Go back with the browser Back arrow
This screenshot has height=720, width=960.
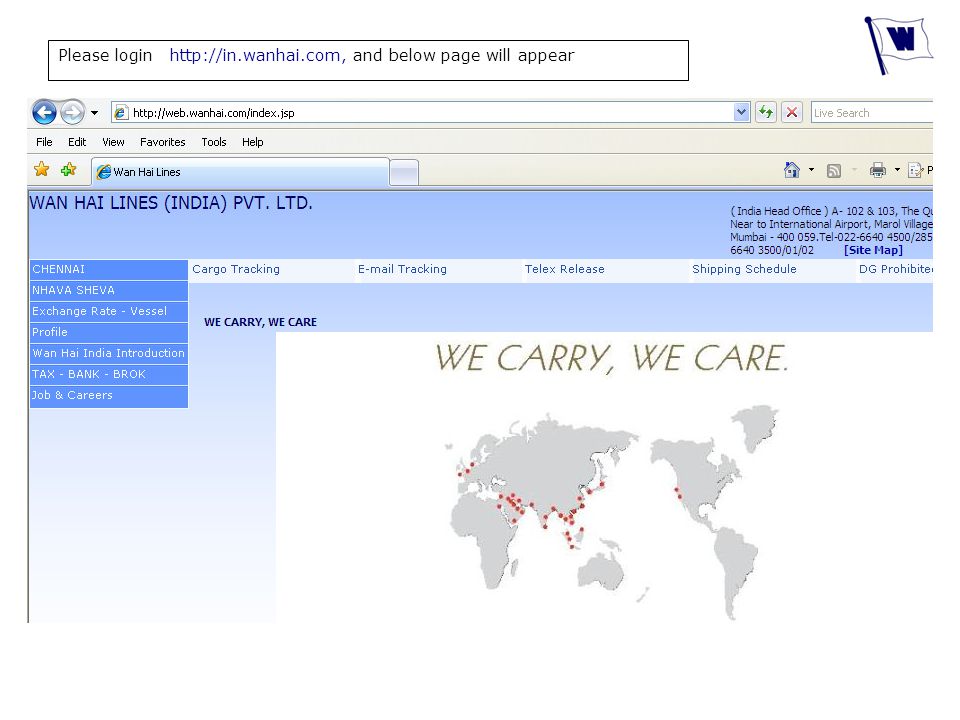[44, 113]
